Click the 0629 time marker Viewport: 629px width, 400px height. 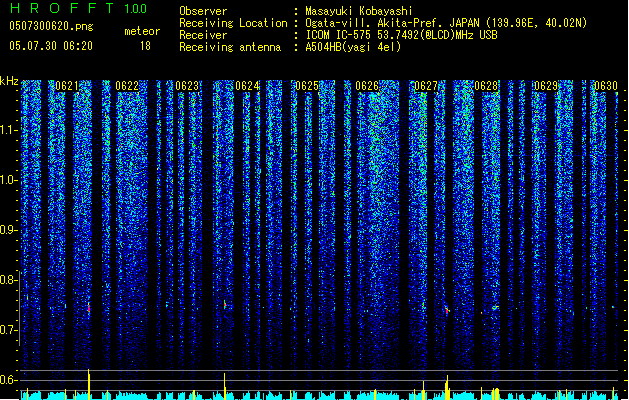[x=546, y=86]
